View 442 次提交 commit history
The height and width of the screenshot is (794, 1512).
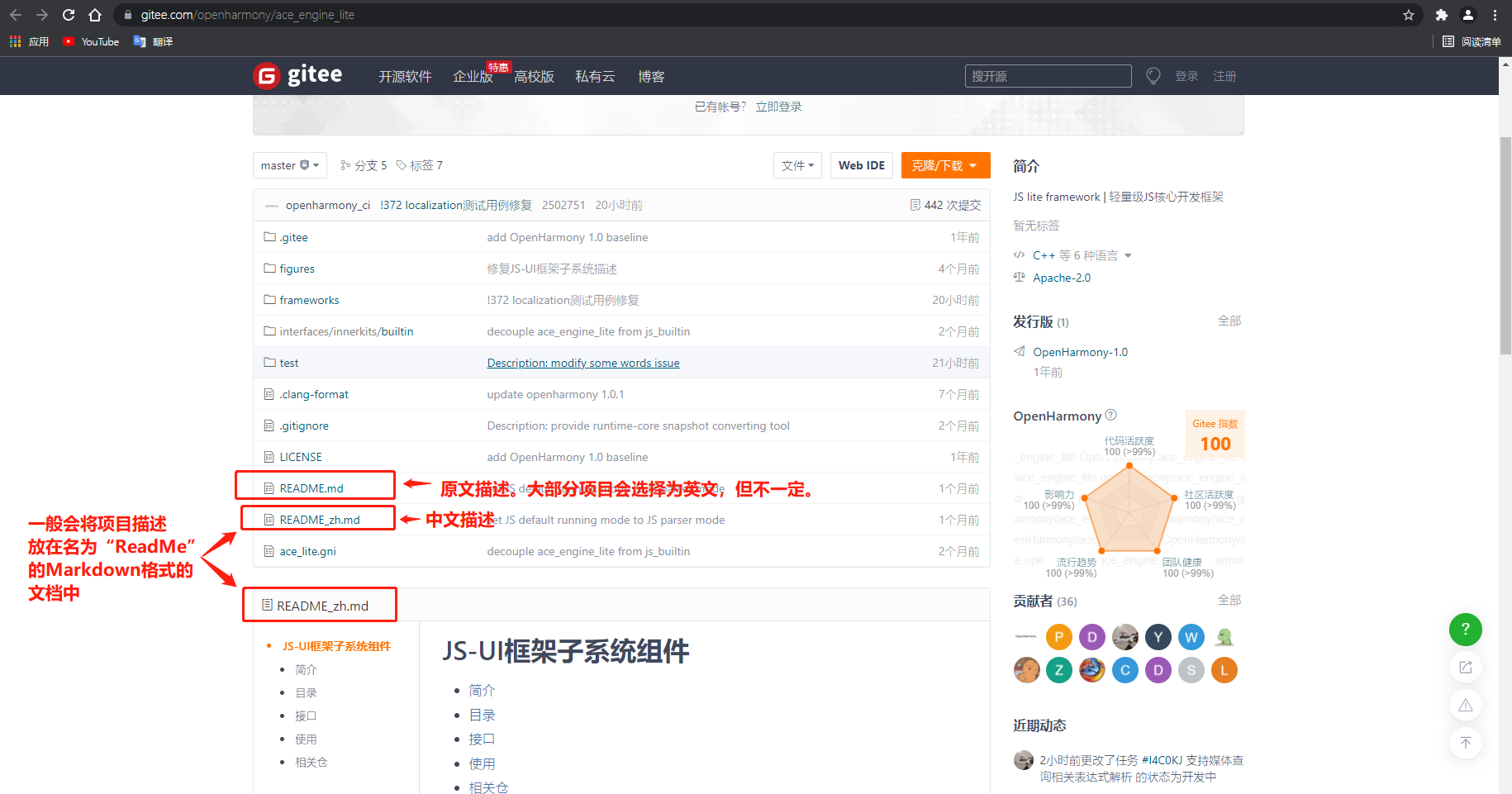(945, 205)
